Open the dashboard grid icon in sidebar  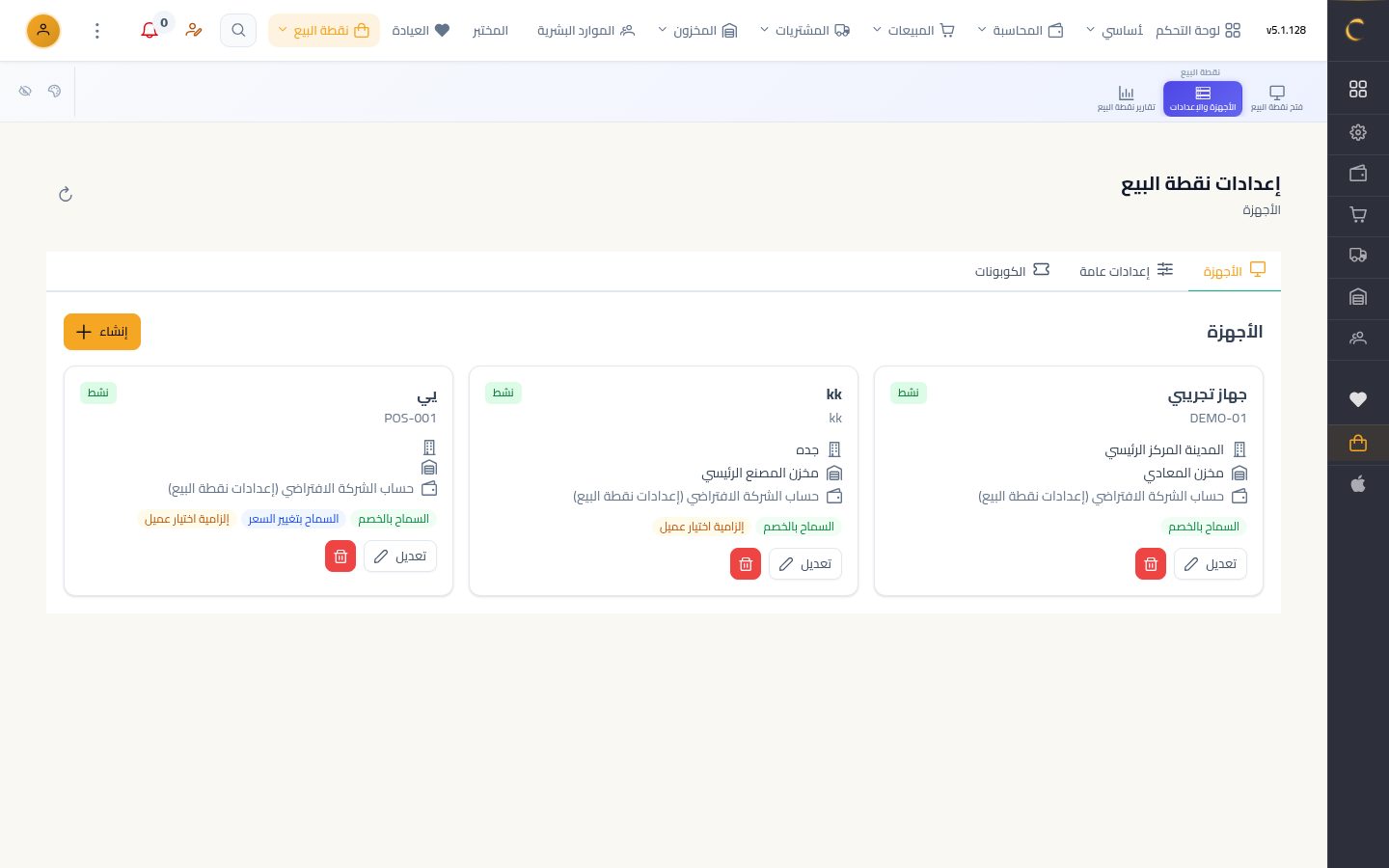(x=1358, y=89)
